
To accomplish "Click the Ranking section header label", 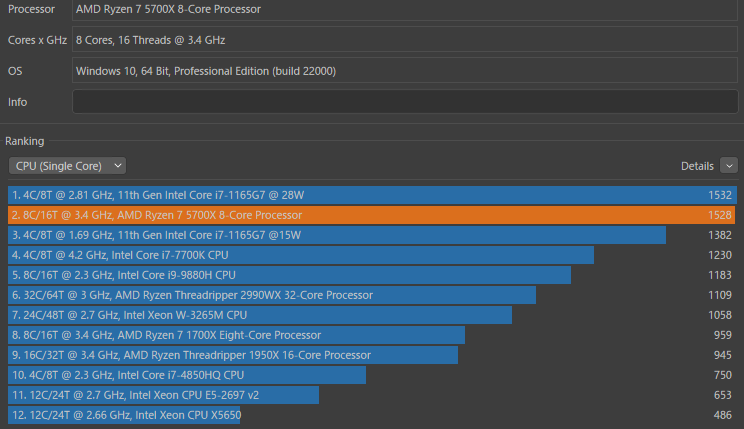I will [x=25, y=141].
